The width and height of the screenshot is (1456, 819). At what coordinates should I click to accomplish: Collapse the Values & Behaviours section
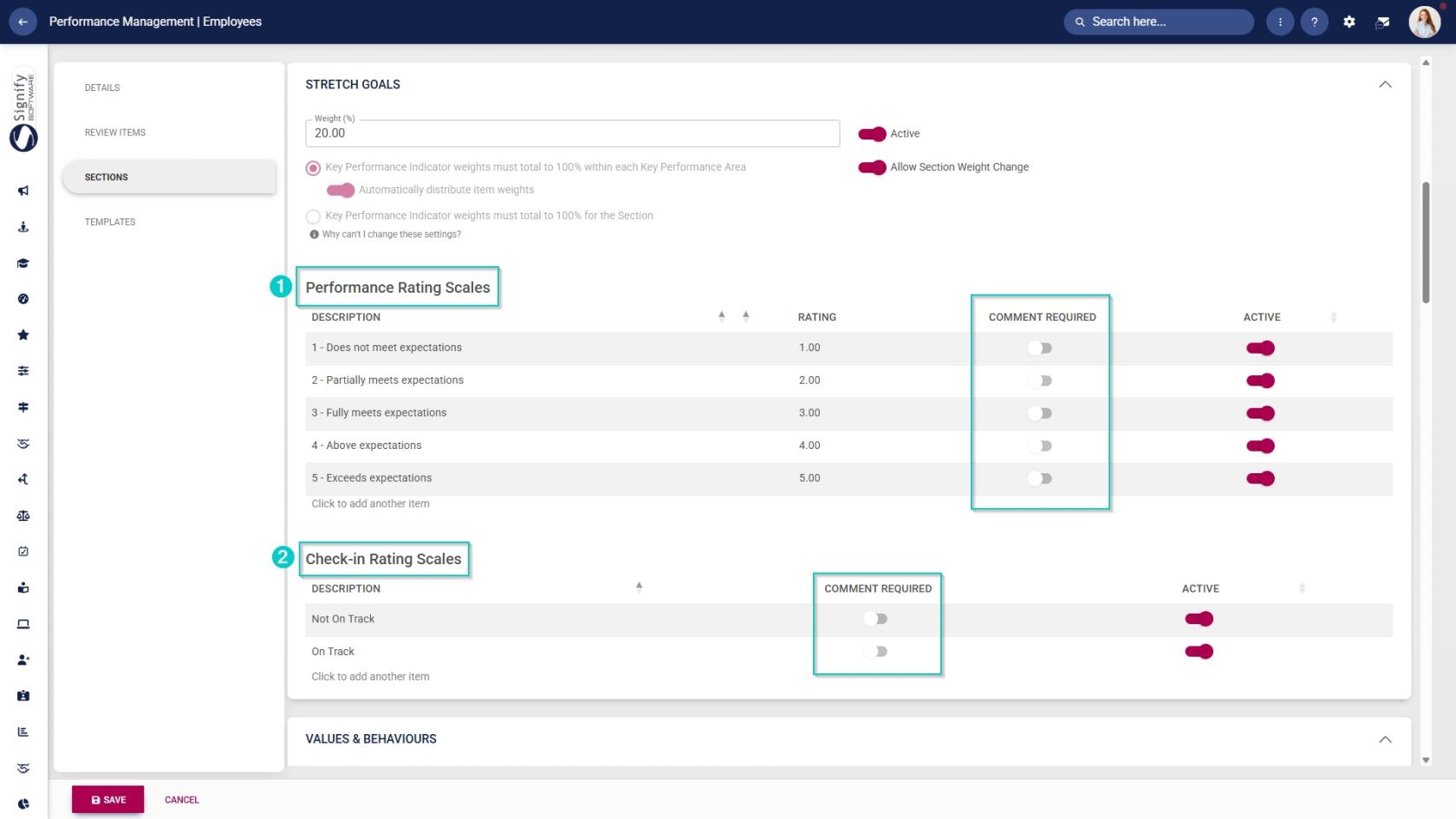point(1385,739)
